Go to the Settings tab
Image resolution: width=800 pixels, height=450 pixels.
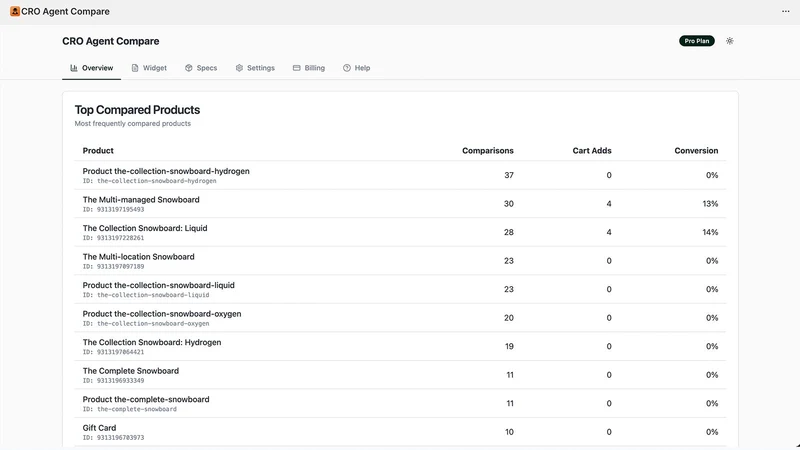coord(255,68)
